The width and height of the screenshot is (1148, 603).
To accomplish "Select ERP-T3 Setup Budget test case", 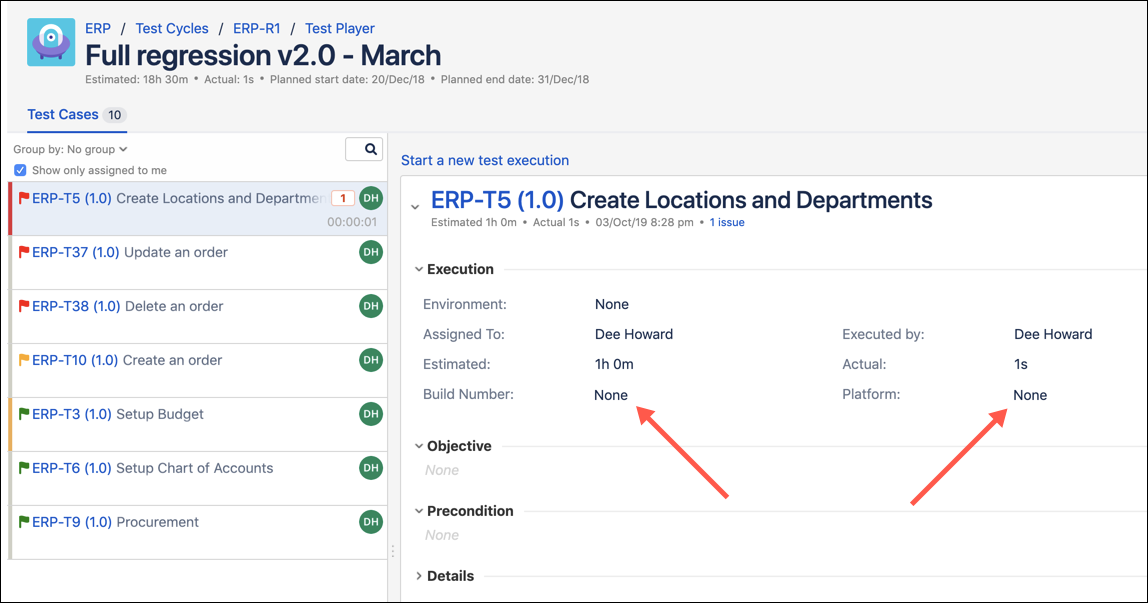I will (x=160, y=414).
